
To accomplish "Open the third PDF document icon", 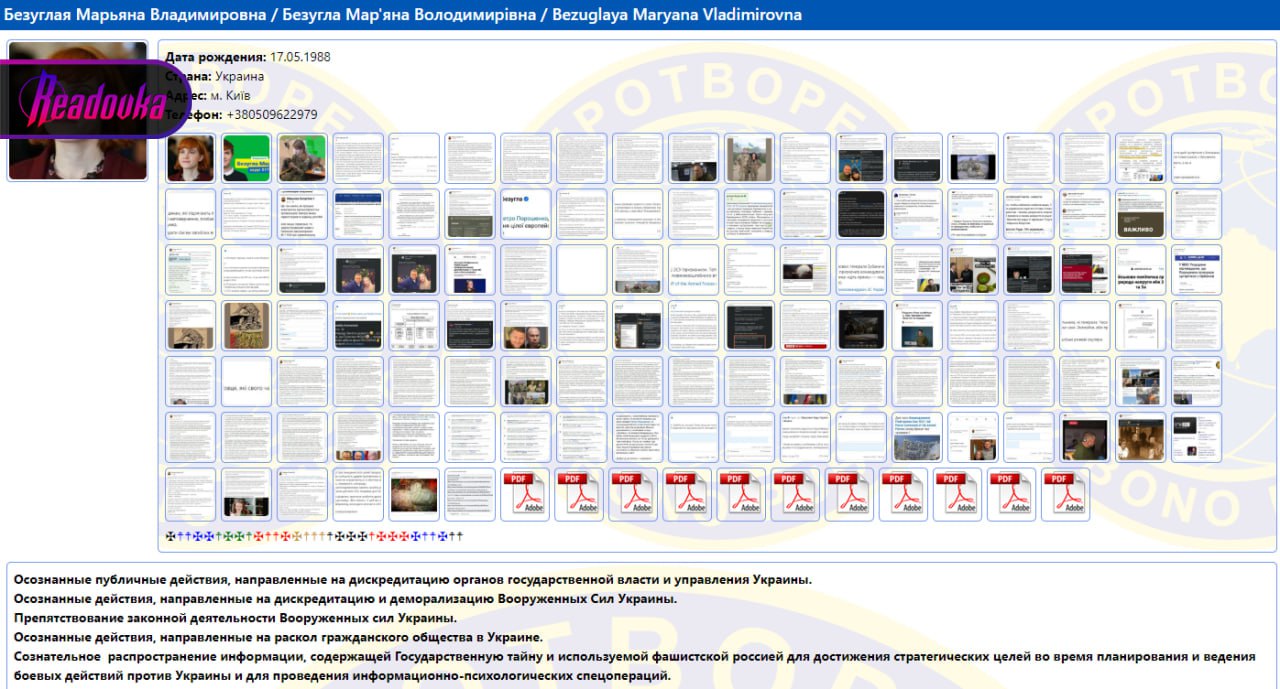I will (x=633, y=494).
